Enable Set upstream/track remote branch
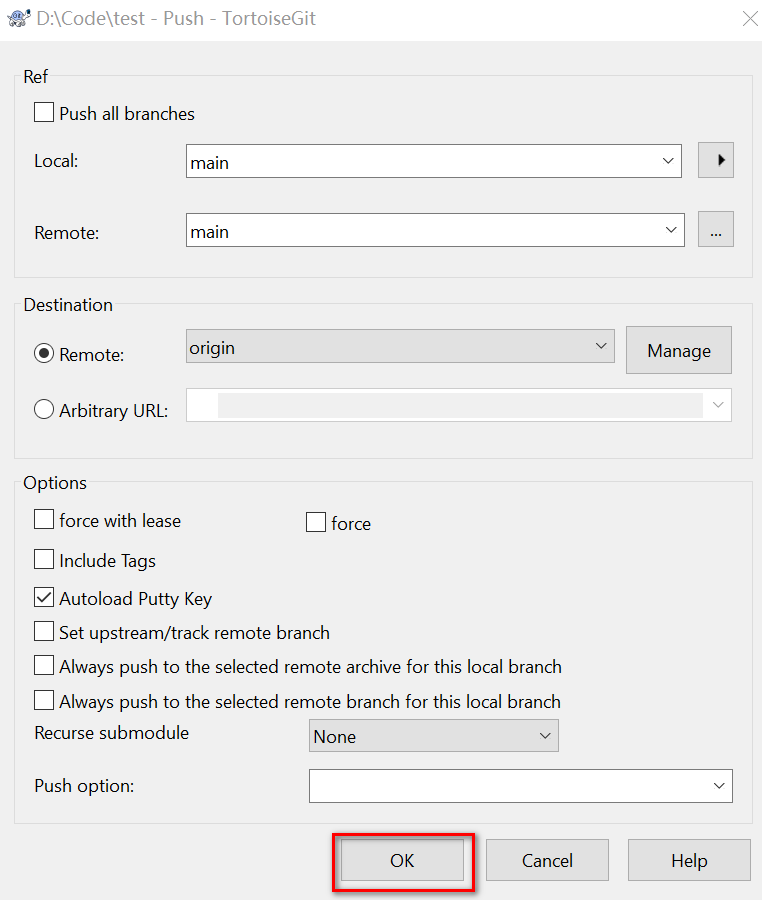 (44, 631)
